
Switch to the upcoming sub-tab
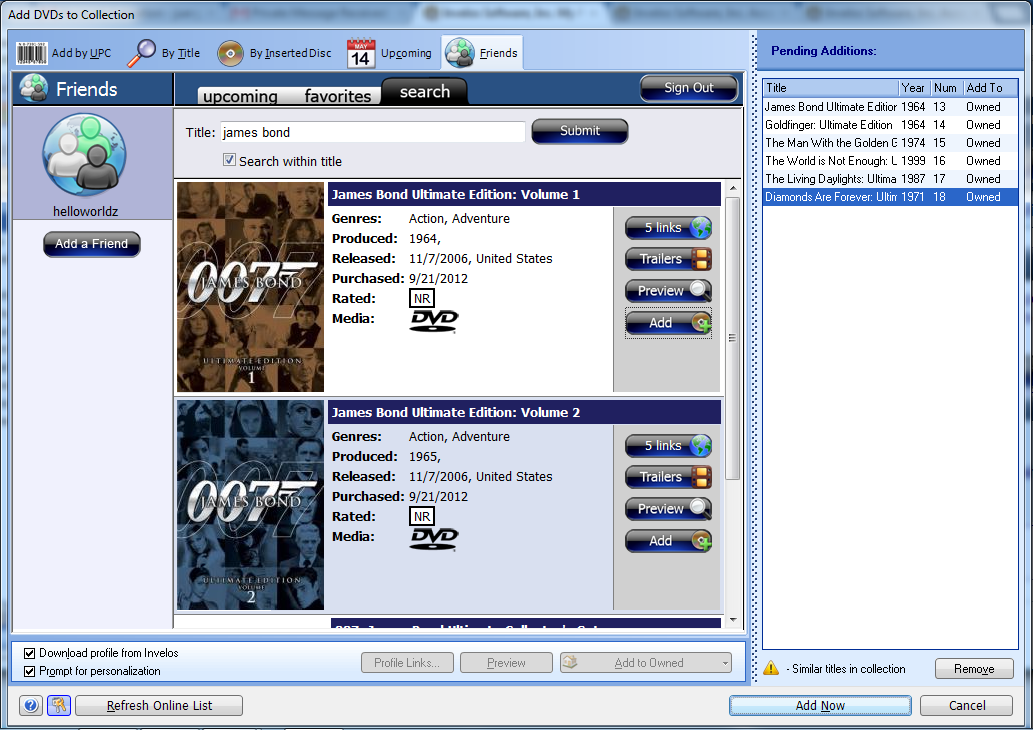tap(240, 96)
